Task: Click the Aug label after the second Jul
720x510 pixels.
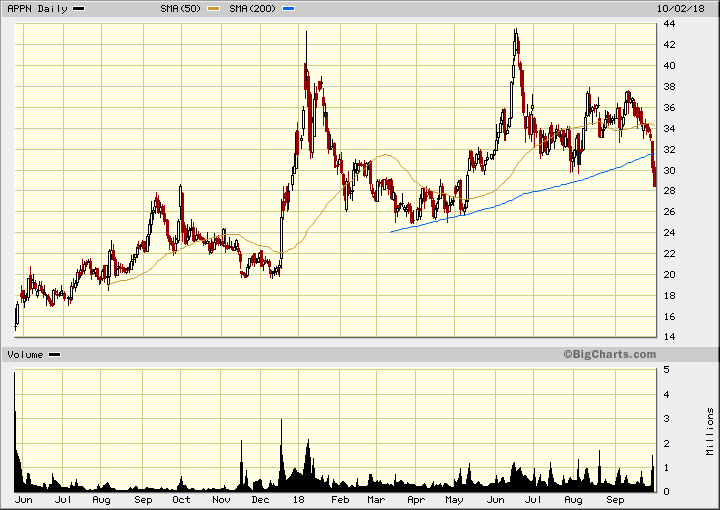Action: coord(574,500)
